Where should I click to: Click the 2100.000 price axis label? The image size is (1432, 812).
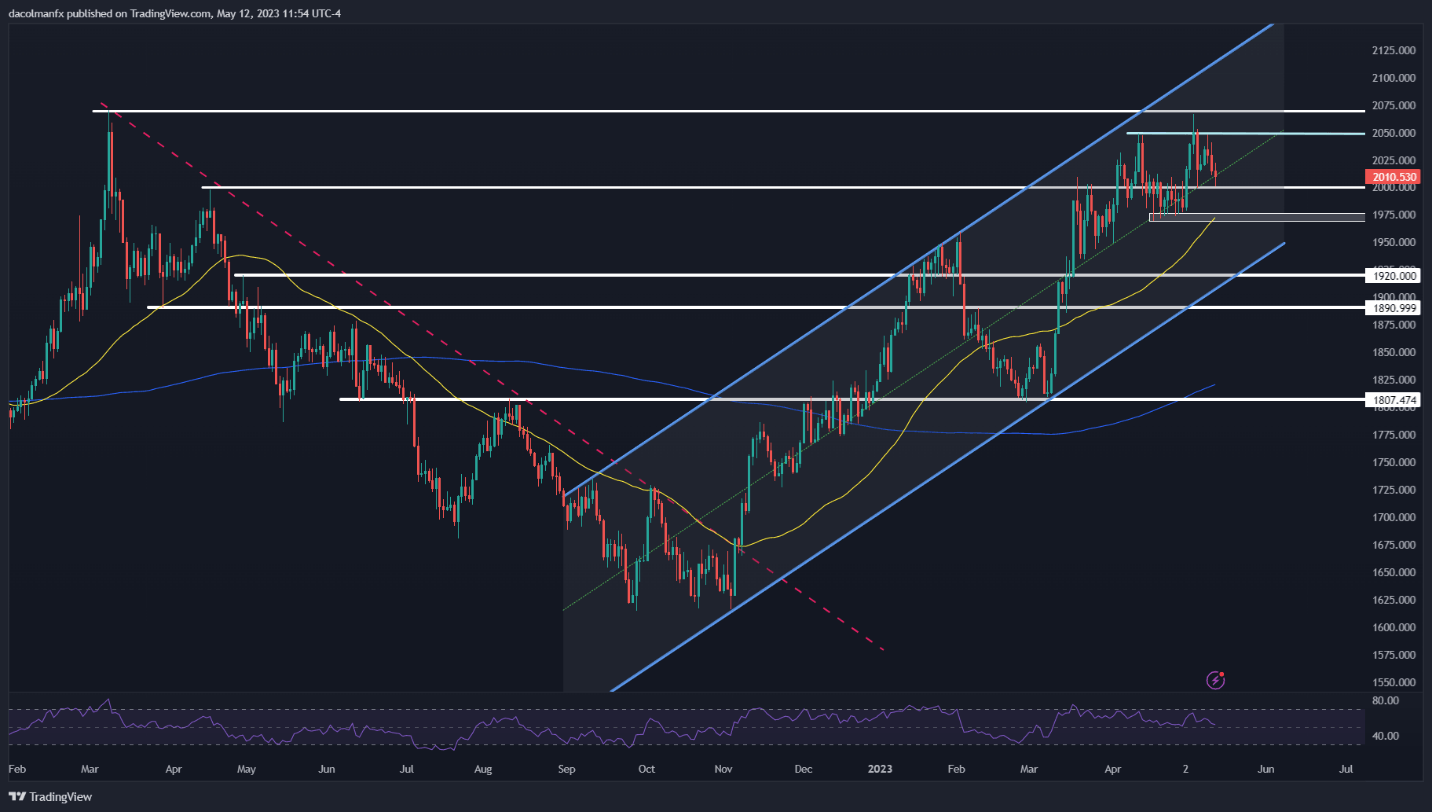pos(1396,78)
